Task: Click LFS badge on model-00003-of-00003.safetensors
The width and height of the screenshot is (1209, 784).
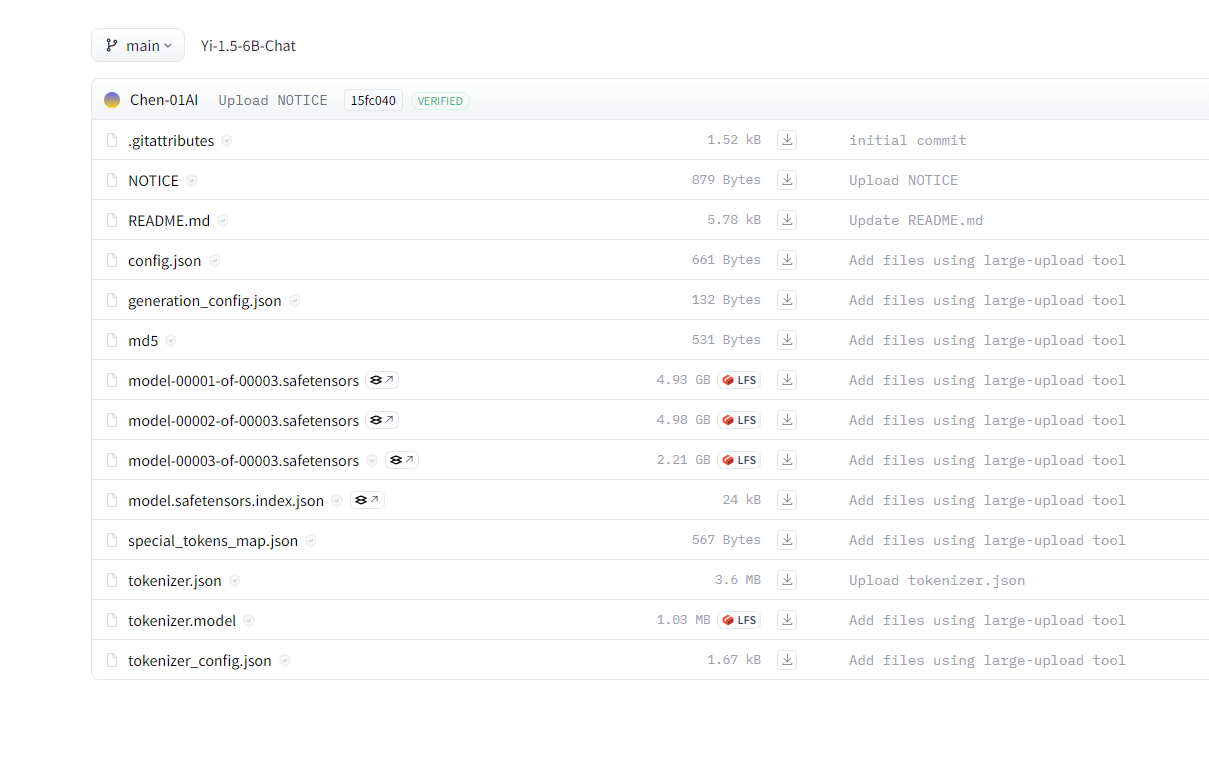Action: (739, 460)
